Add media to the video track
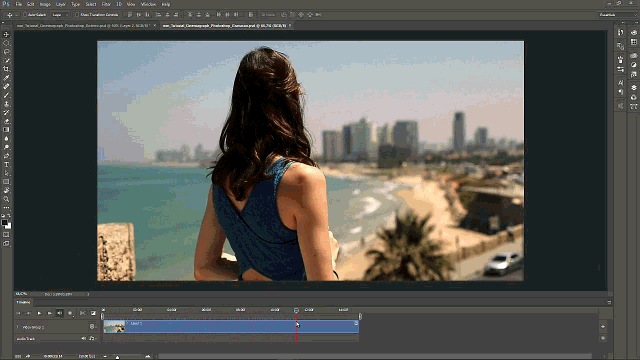Viewport: 640px width, 360px height. pyautogui.click(x=603, y=327)
